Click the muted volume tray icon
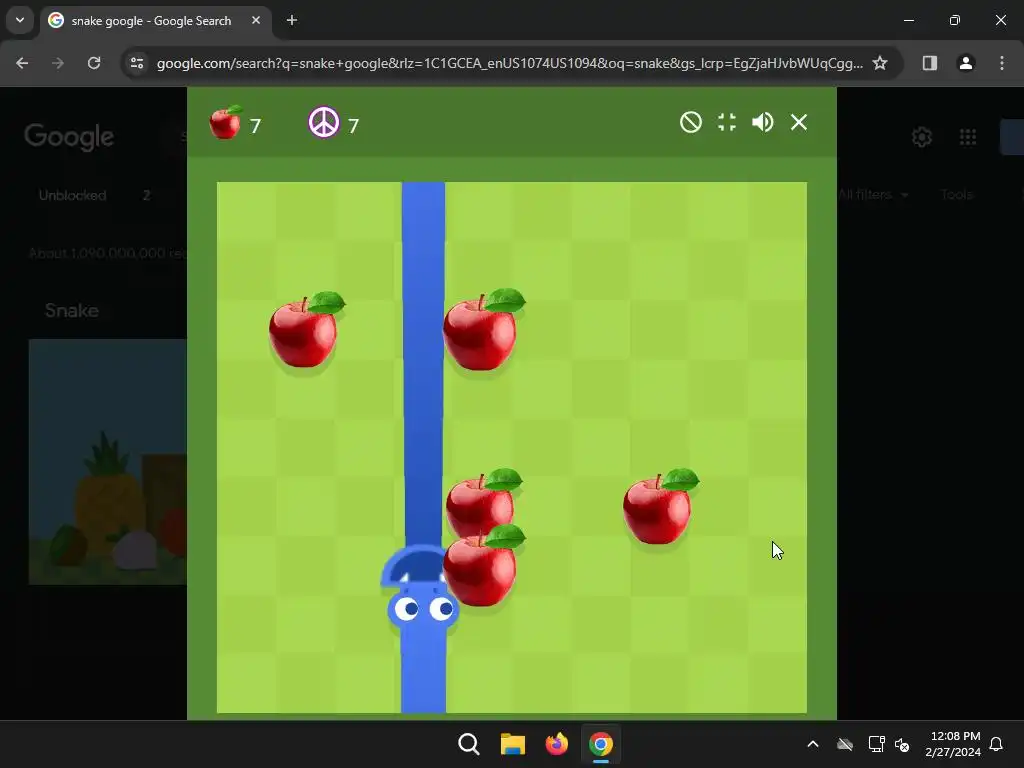 pyautogui.click(x=902, y=744)
